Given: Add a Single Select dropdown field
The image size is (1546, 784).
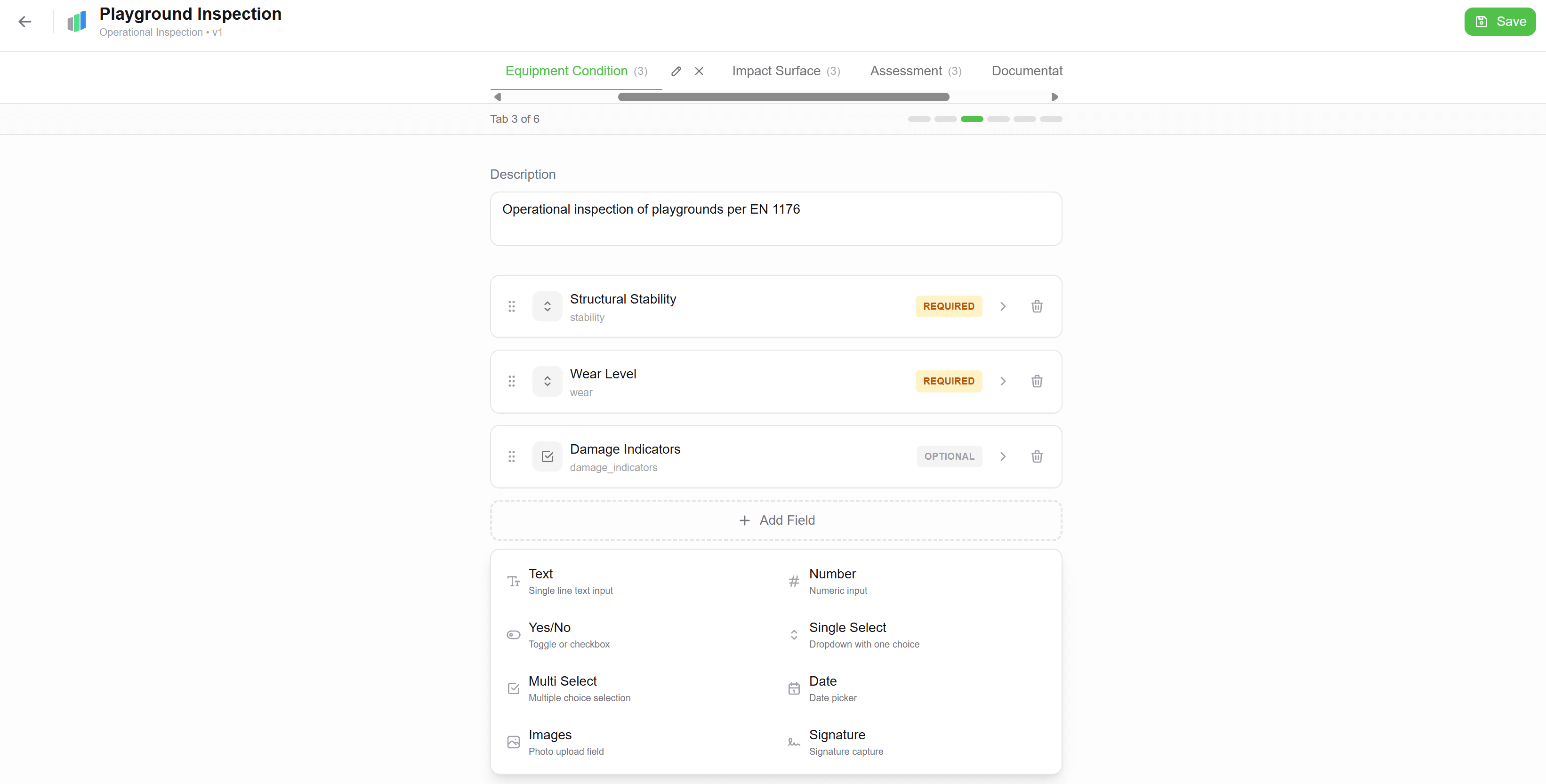Looking at the screenshot, I should click(848, 635).
